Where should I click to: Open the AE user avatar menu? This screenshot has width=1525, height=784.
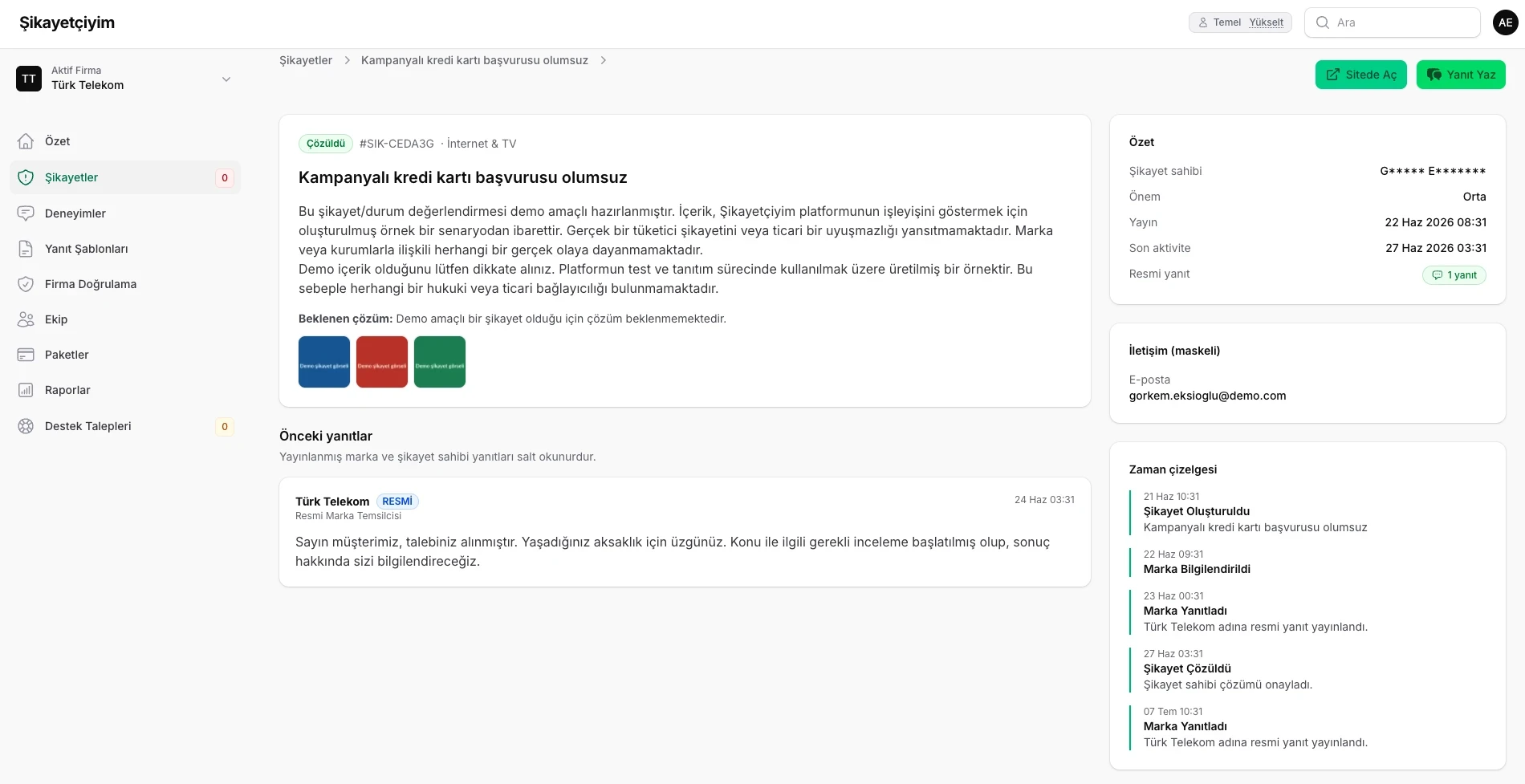[1506, 22]
